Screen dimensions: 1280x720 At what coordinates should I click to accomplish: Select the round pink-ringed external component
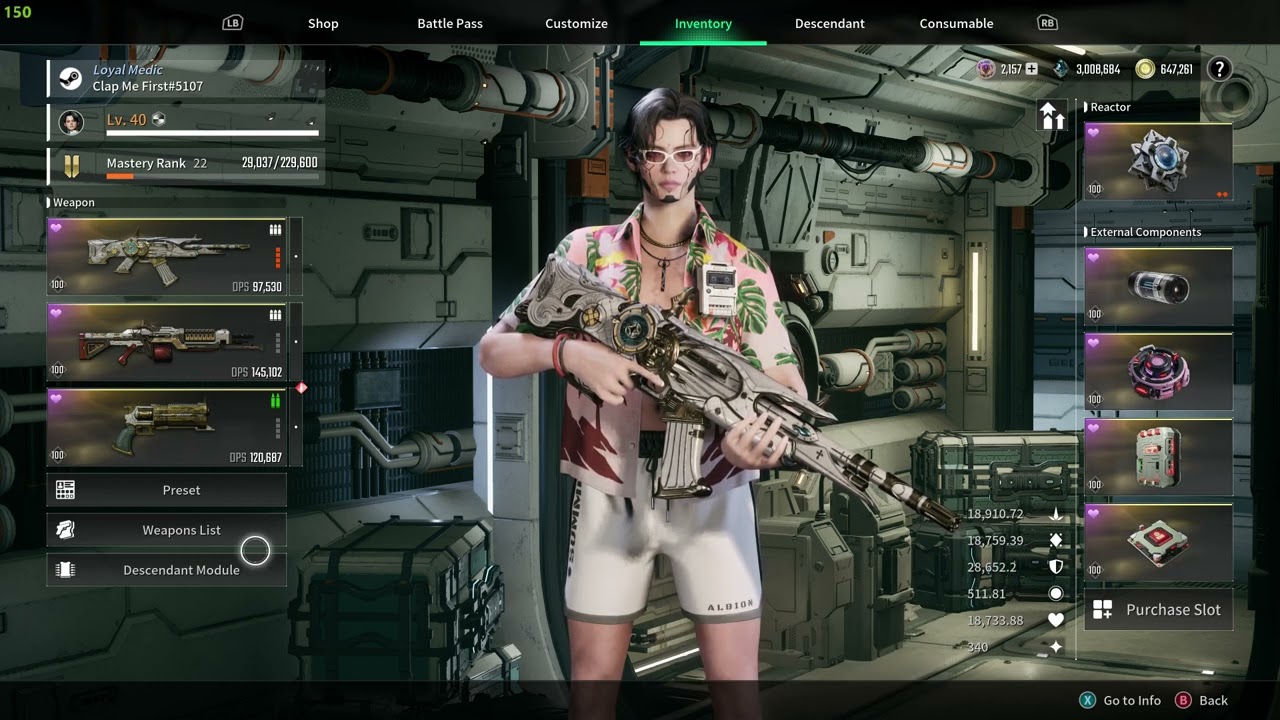(1158, 371)
